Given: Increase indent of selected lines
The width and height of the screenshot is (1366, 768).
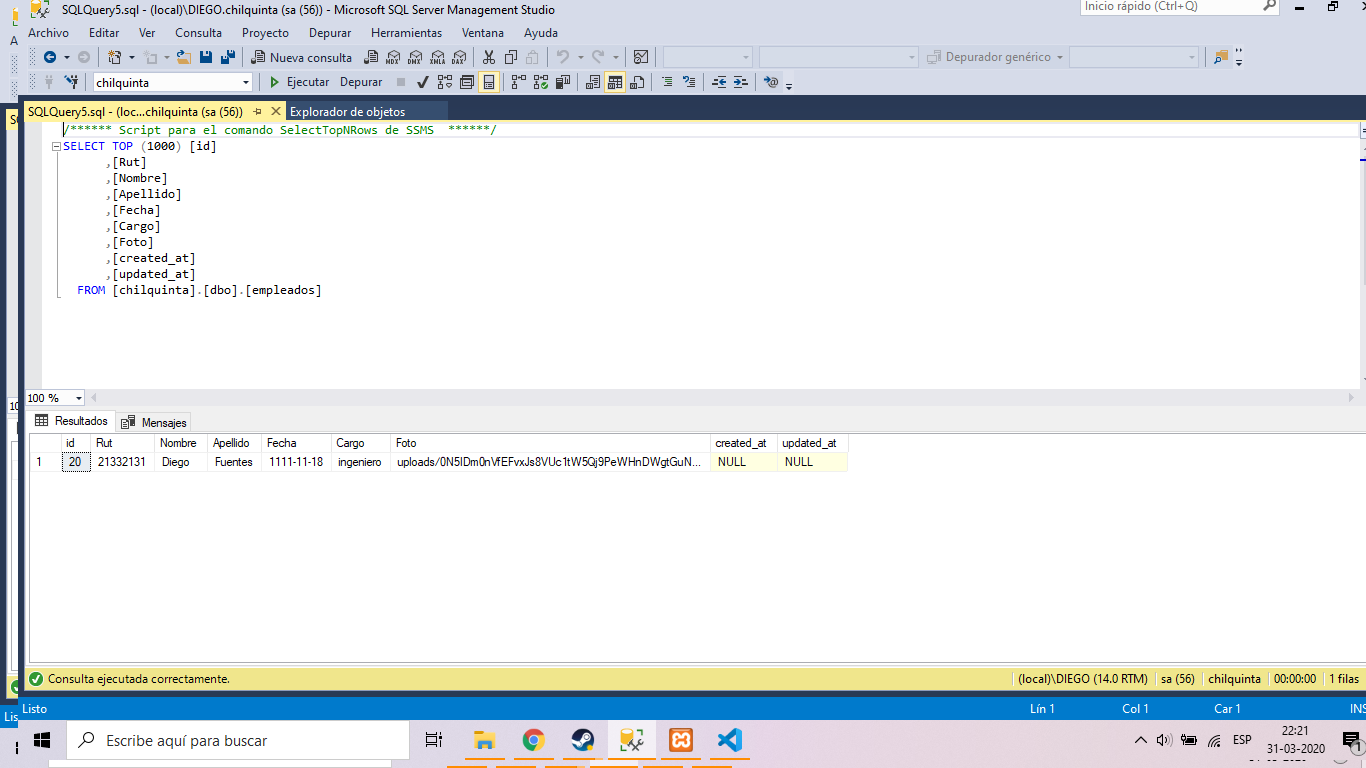Looking at the screenshot, I should 740,82.
